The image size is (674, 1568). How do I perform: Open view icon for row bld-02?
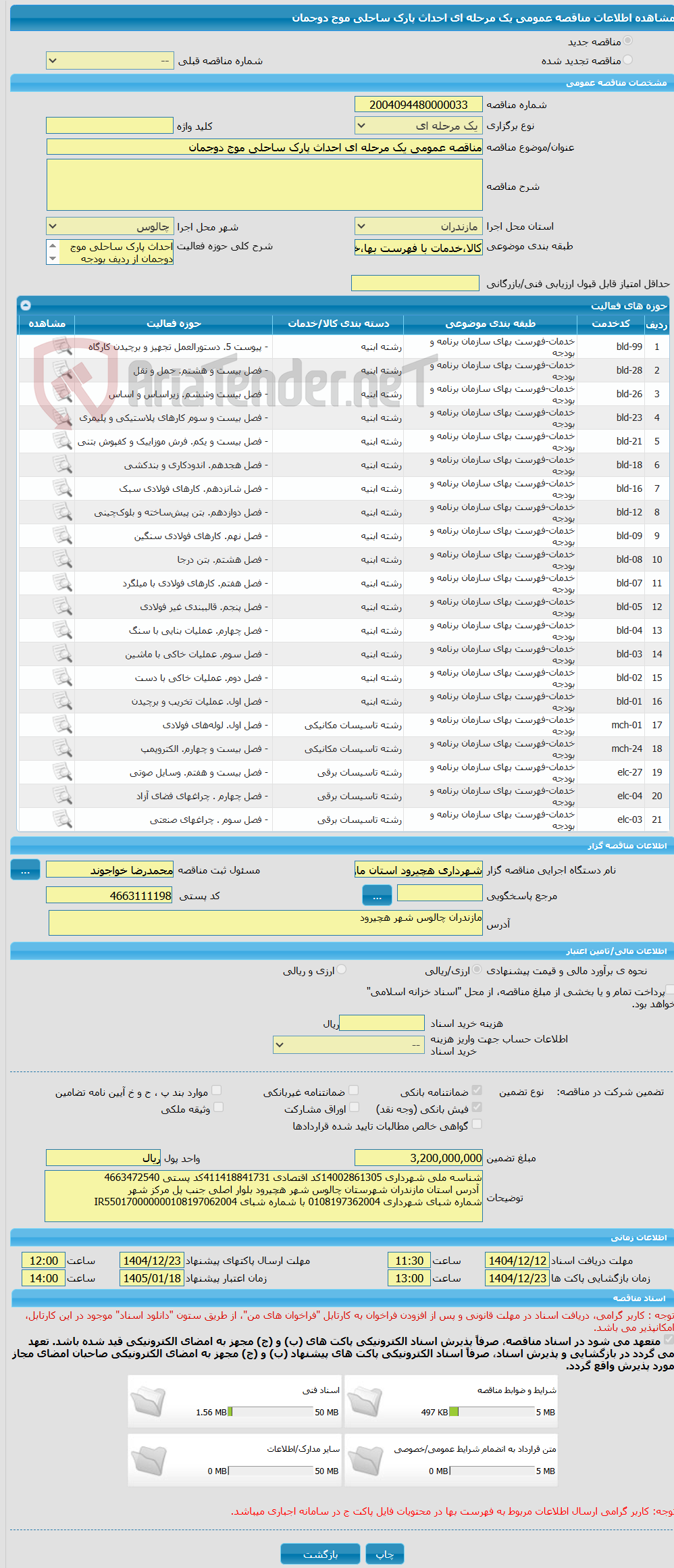(x=62, y=678)
